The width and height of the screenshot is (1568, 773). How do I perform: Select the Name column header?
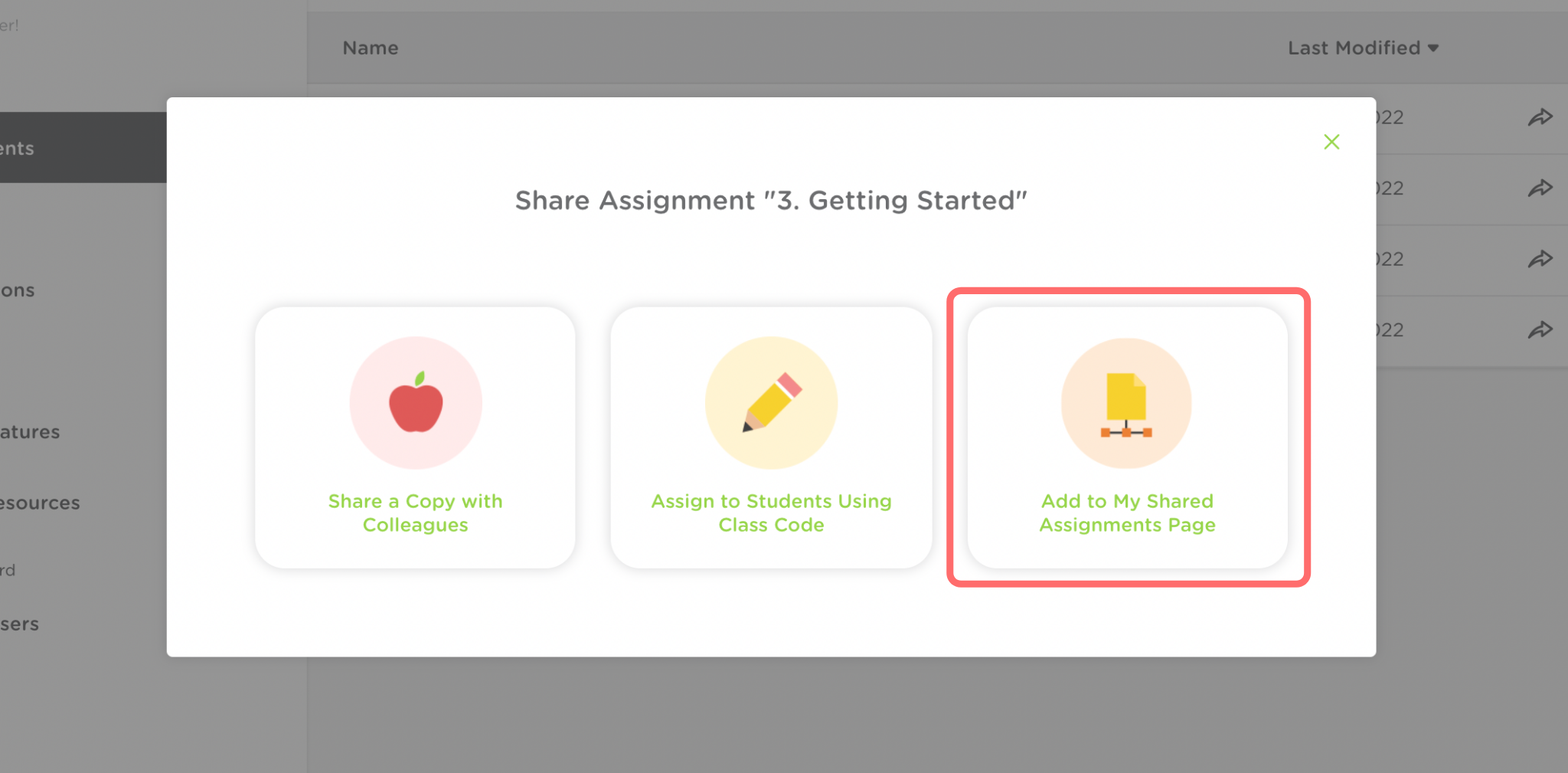[x=371, y=48]
